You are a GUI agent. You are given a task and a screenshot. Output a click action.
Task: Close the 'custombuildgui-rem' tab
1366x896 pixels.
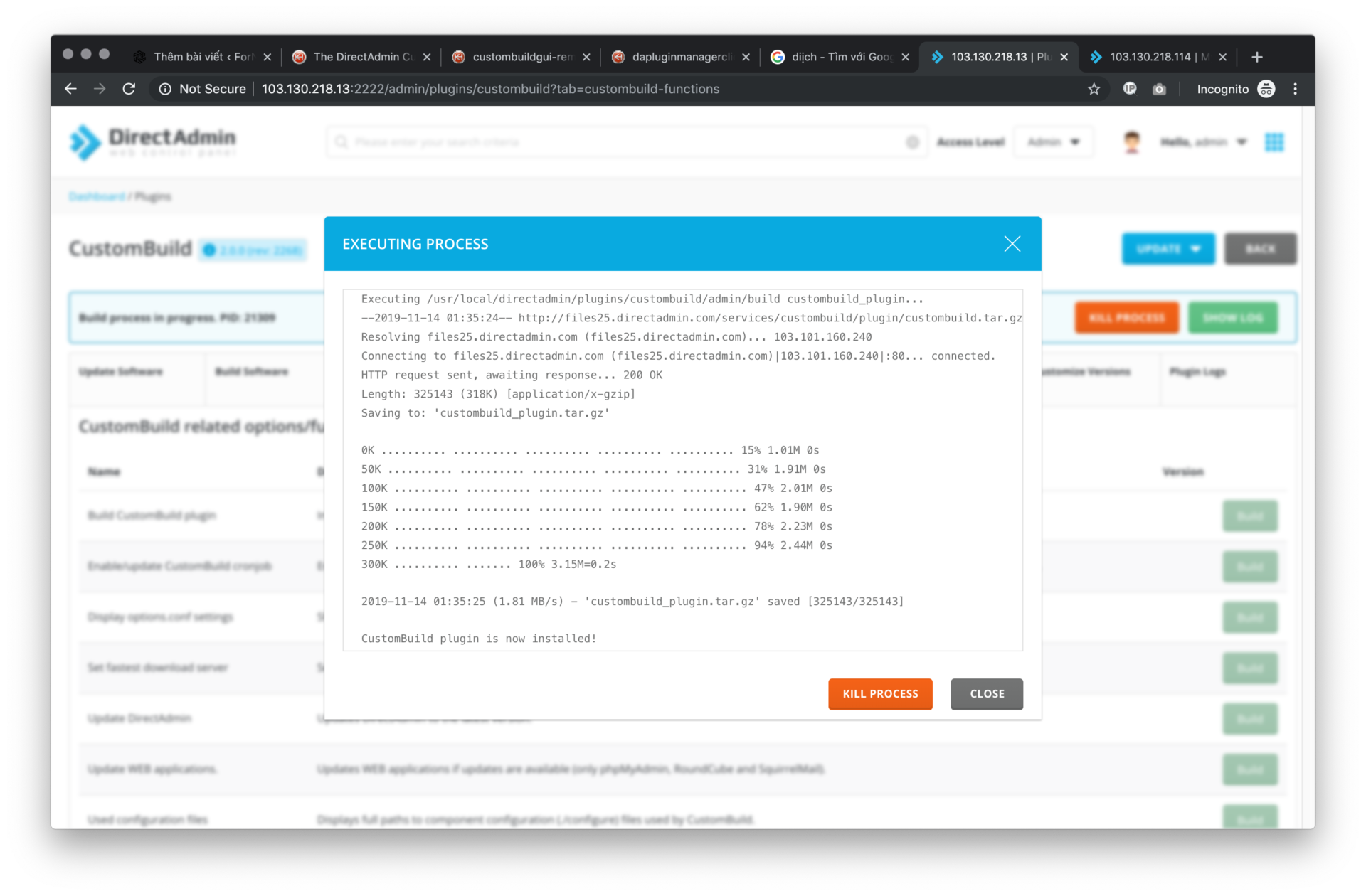coord(586,57)
